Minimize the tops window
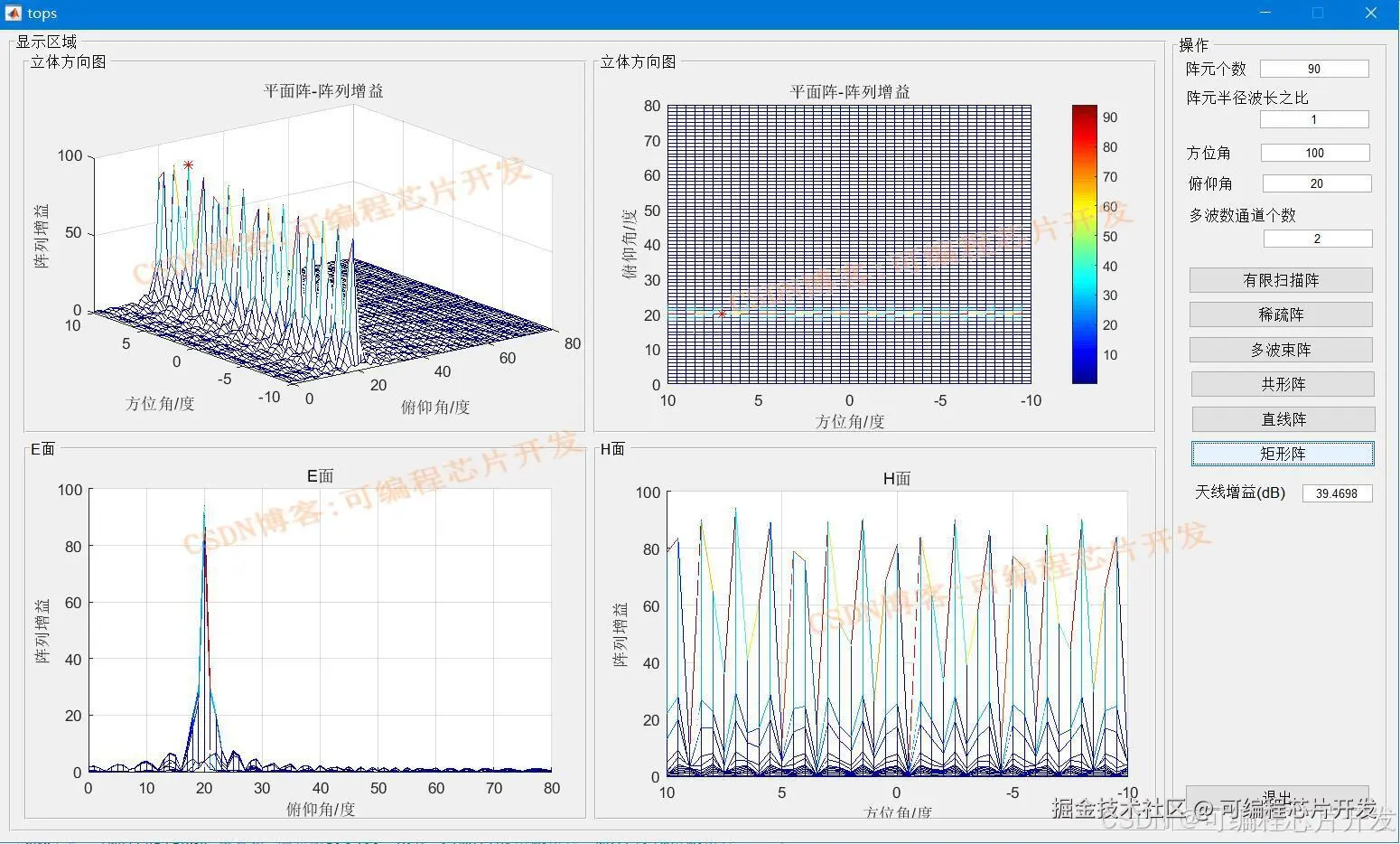This screenshot has width=1400, height=844. (1265, 13)
